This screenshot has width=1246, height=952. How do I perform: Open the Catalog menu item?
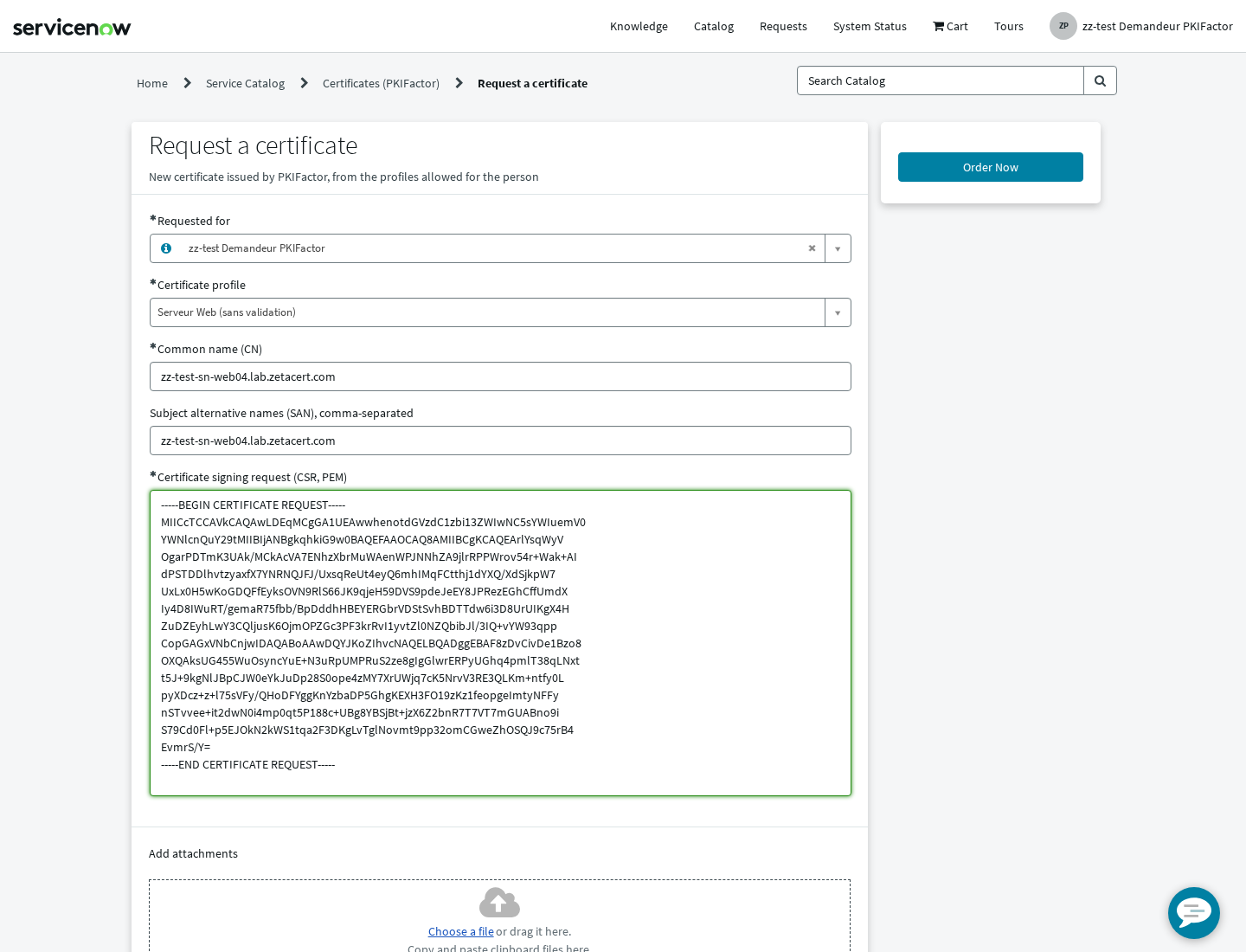pyautogui.click(x=714, y=26)
